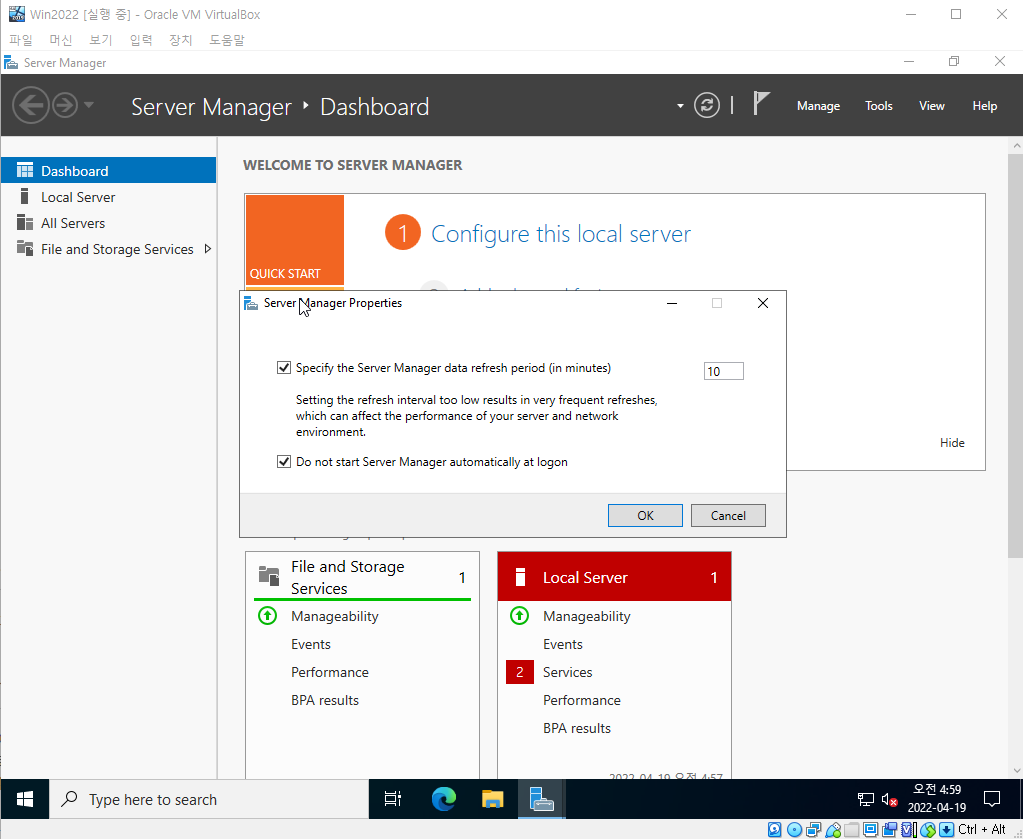Select Local Server in the sidebar
The height and width of the screenshot is (839, 1023).
coord(108,196)
